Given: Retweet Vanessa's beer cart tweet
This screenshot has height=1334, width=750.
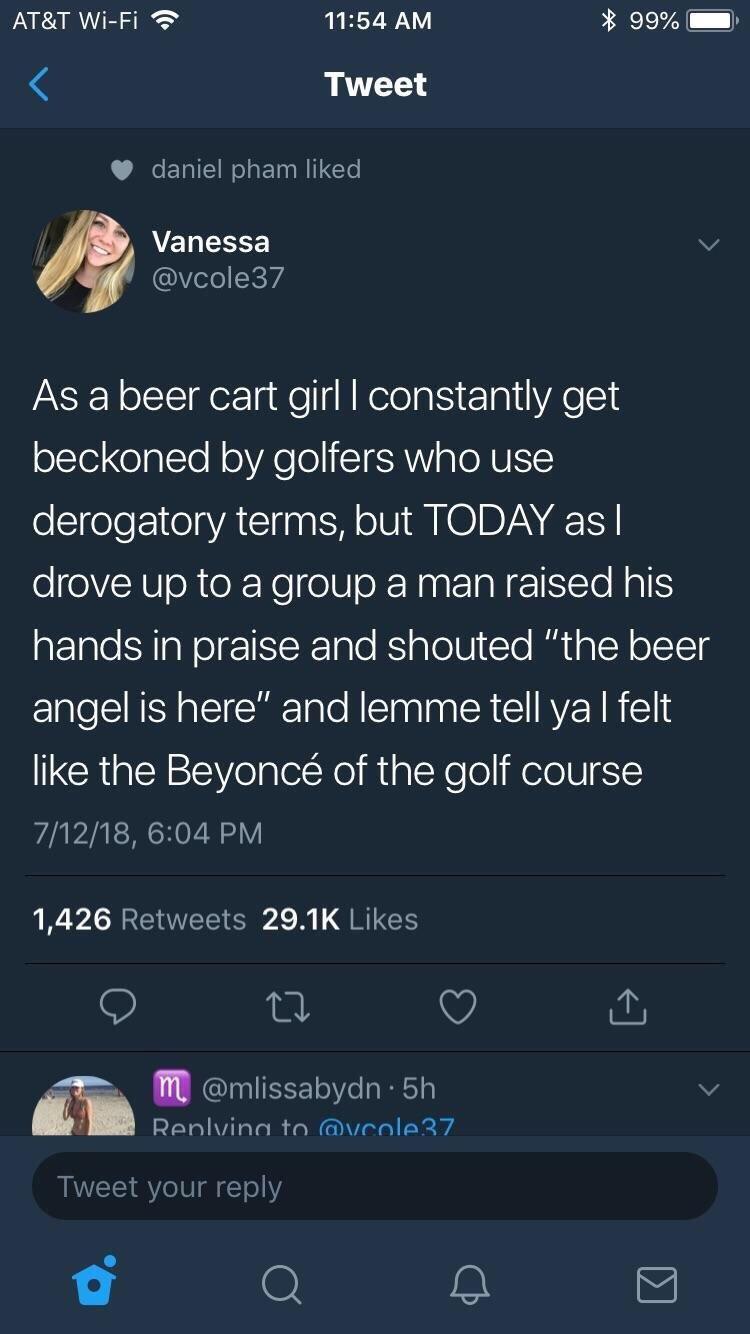Looking at the screenshot, I should [287, 1007].
